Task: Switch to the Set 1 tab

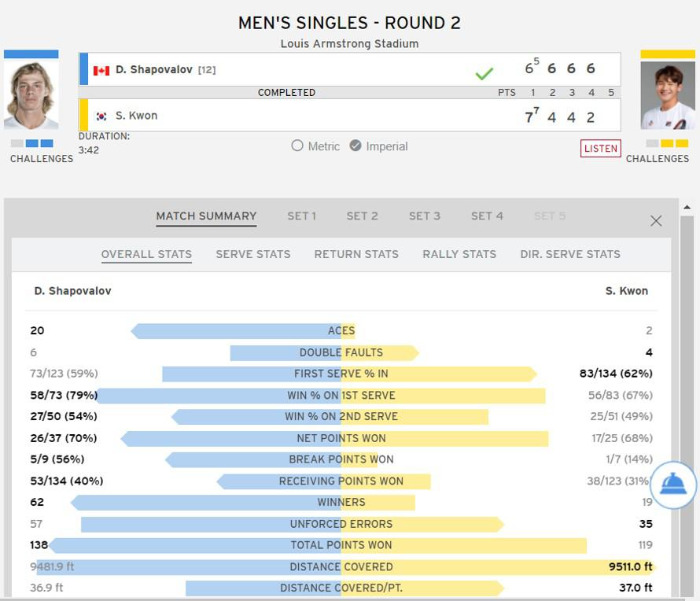Action: point(302,216)
